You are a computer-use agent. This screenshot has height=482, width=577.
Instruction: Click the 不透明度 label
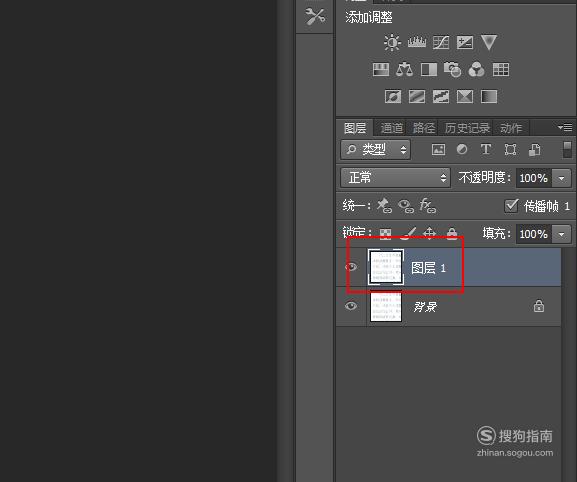pyautogui.click(x=484, y=178)
